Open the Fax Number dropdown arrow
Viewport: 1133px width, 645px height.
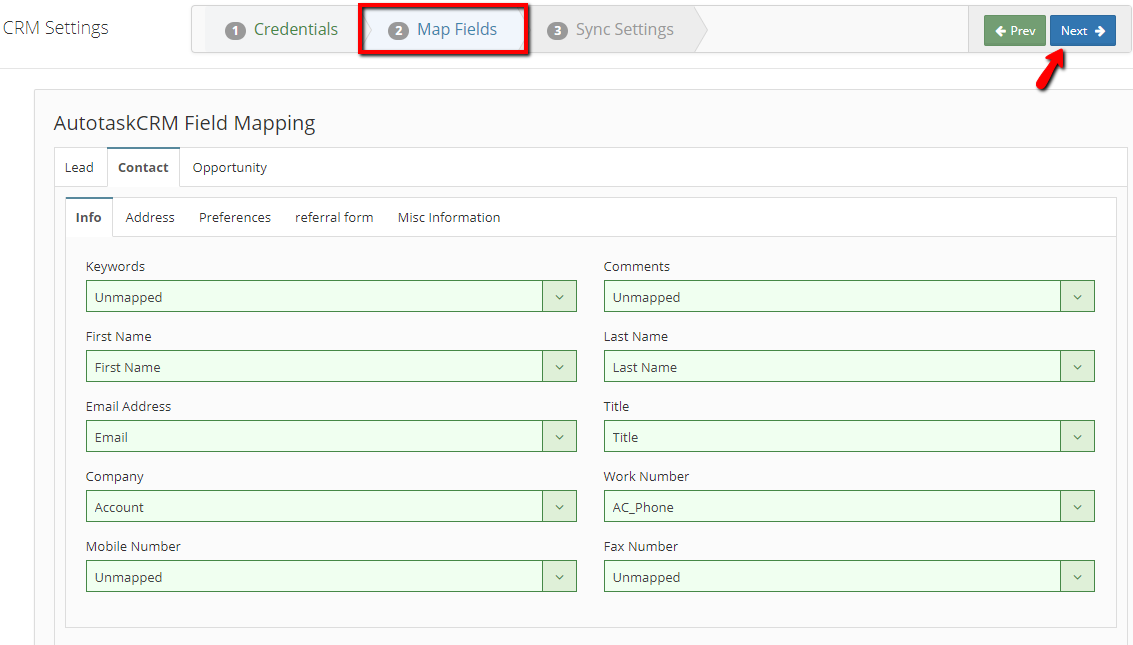pyautogui.click(x=1077, y=576)
